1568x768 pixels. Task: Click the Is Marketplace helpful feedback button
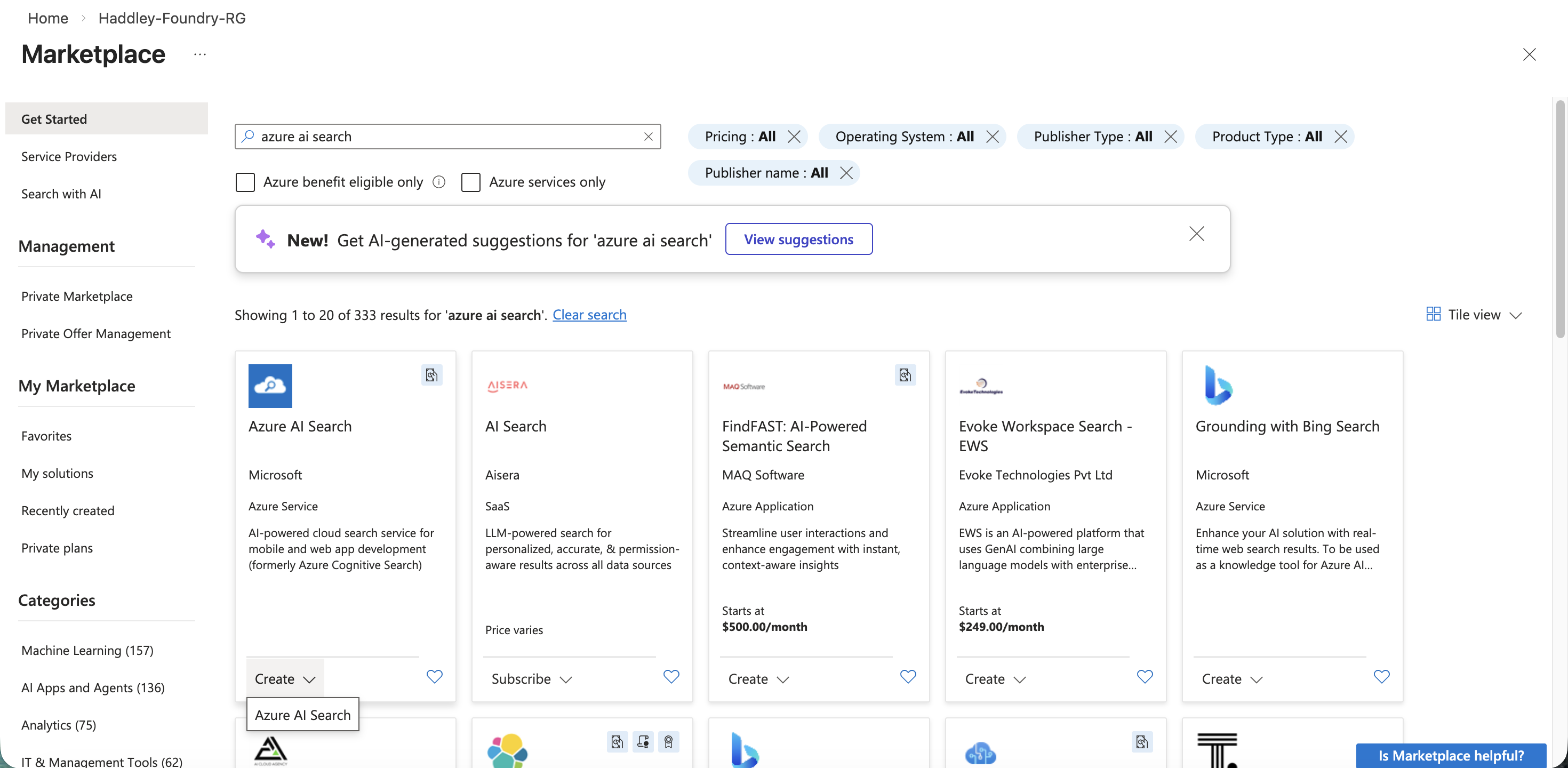1451,755
